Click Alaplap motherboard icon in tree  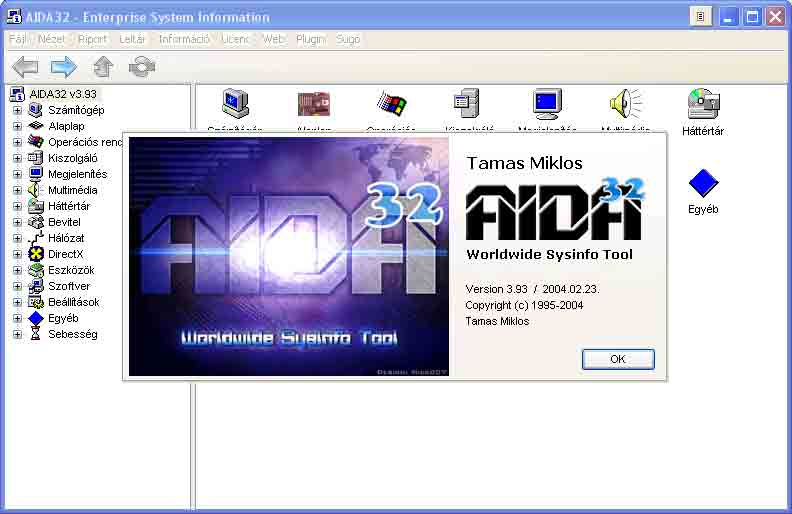[x=35, y=126]
